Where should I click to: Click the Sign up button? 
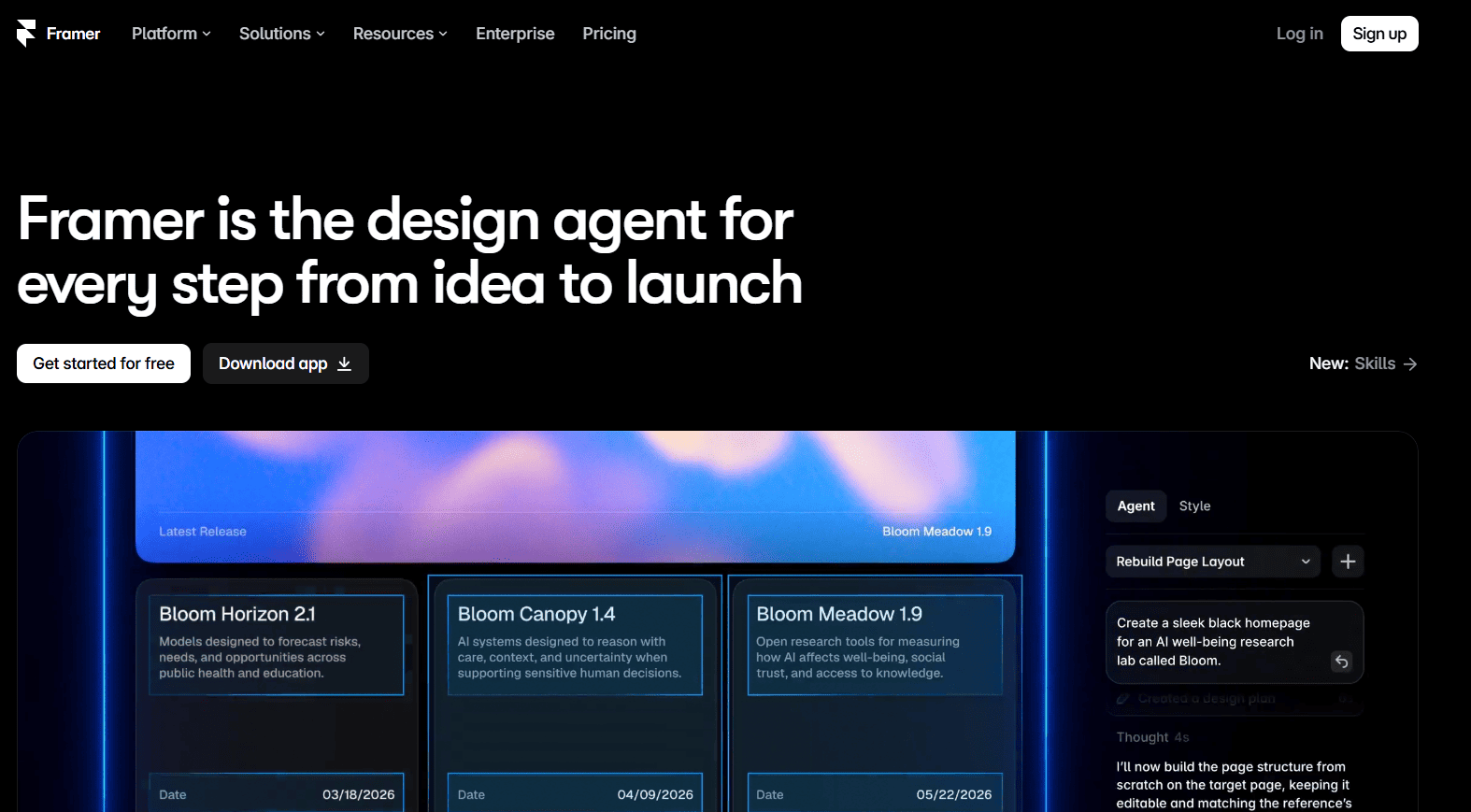[x=1379, y=34]
